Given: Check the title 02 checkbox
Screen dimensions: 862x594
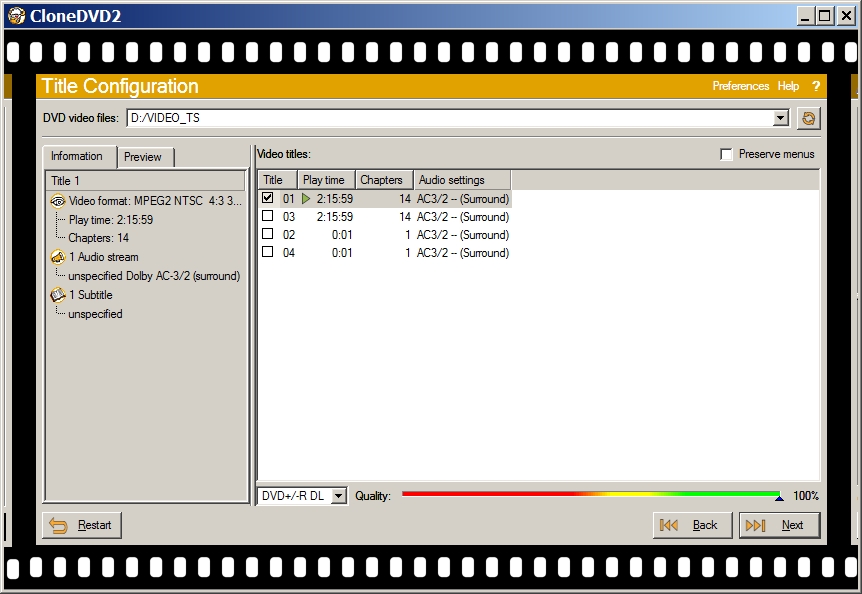Looking at the screenshot, I should pos(268,234).
